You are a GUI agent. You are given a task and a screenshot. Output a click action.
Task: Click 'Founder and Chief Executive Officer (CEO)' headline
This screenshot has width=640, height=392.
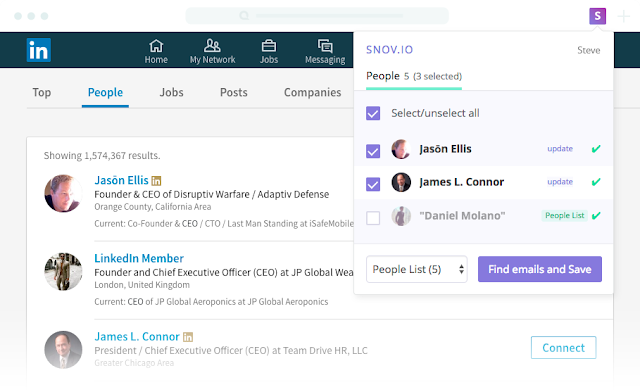[x=224, y=272]
